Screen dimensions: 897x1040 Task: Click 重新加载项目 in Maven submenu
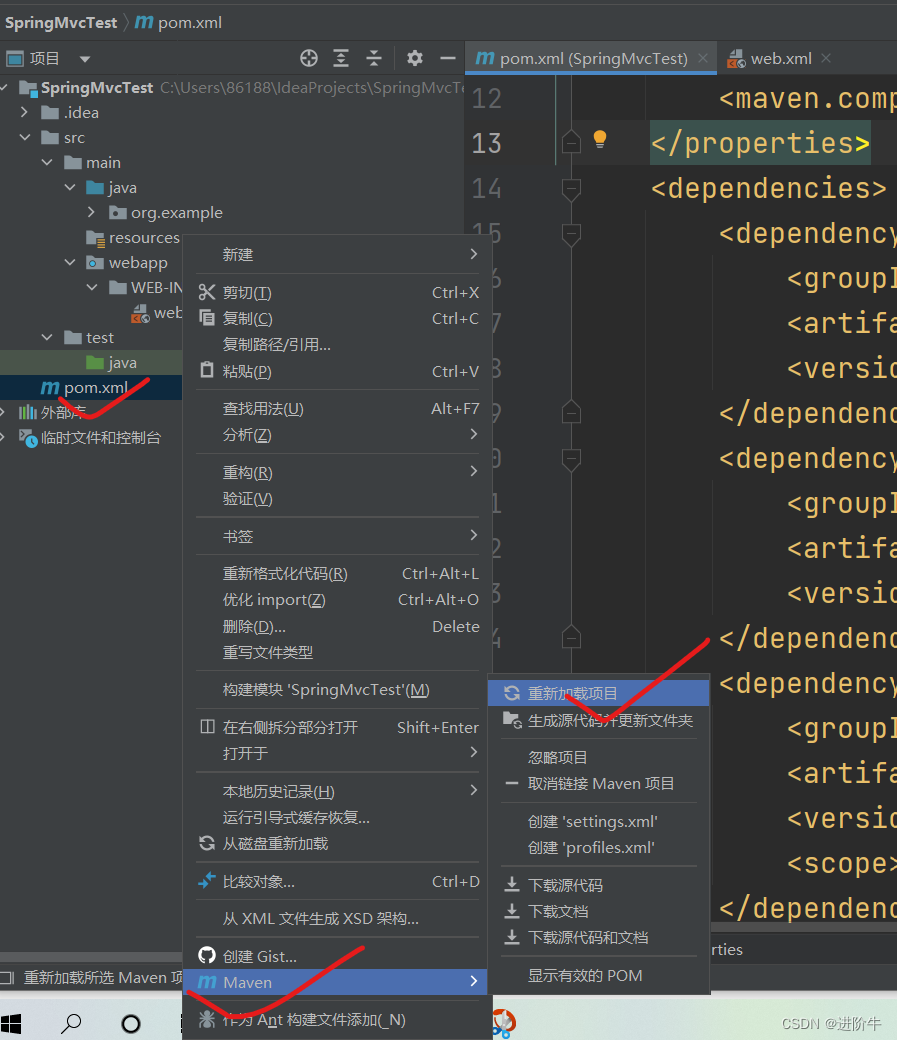tap(598, 693)
